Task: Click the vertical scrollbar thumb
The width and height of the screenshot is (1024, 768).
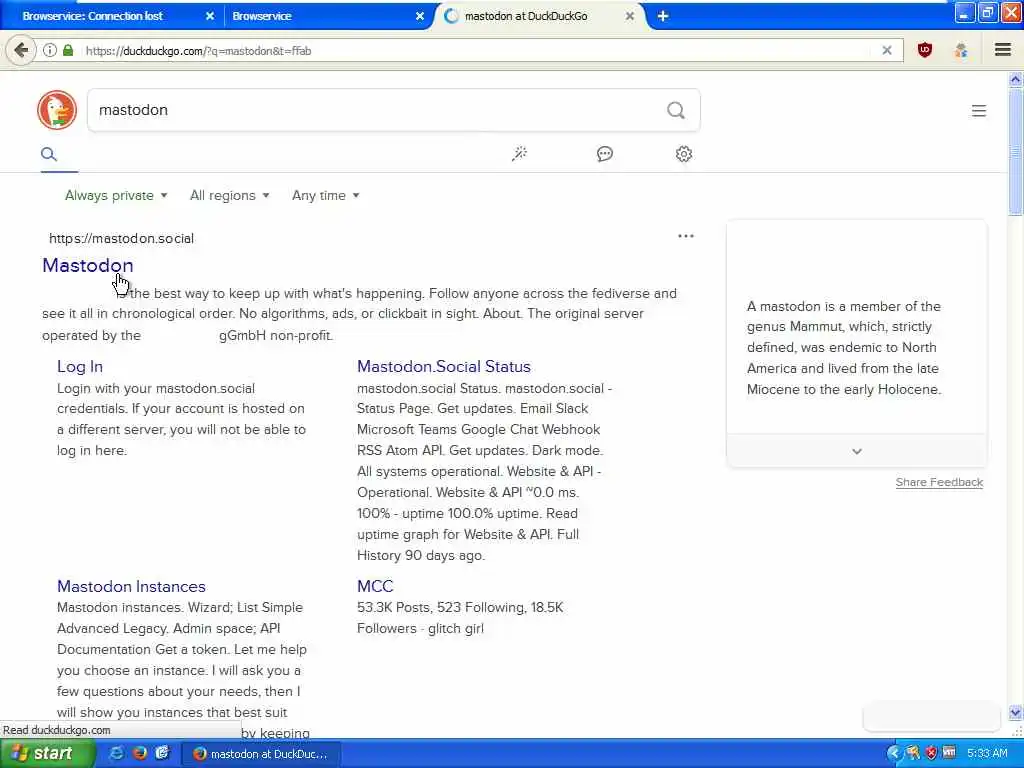Action: (x=1015, y=152)
